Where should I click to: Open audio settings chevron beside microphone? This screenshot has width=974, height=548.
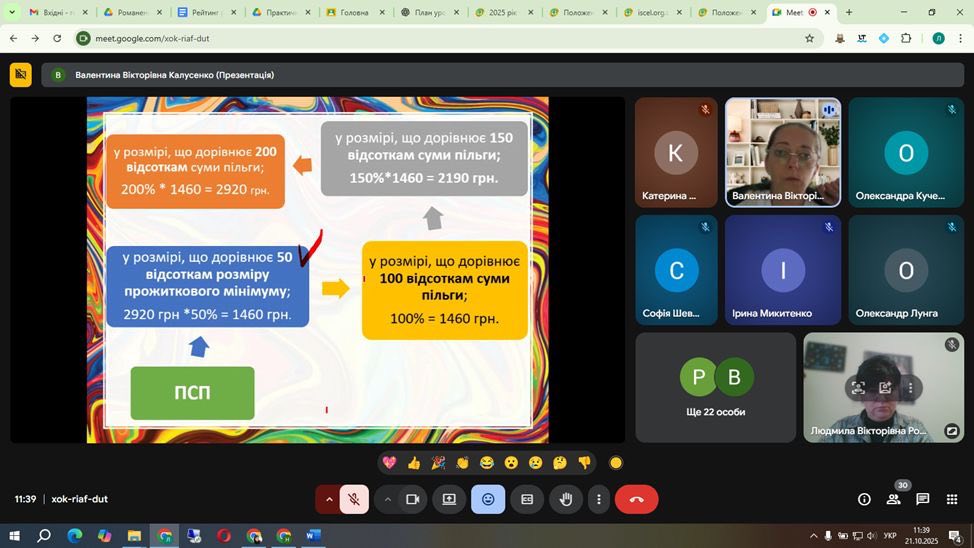click(329, 499)
